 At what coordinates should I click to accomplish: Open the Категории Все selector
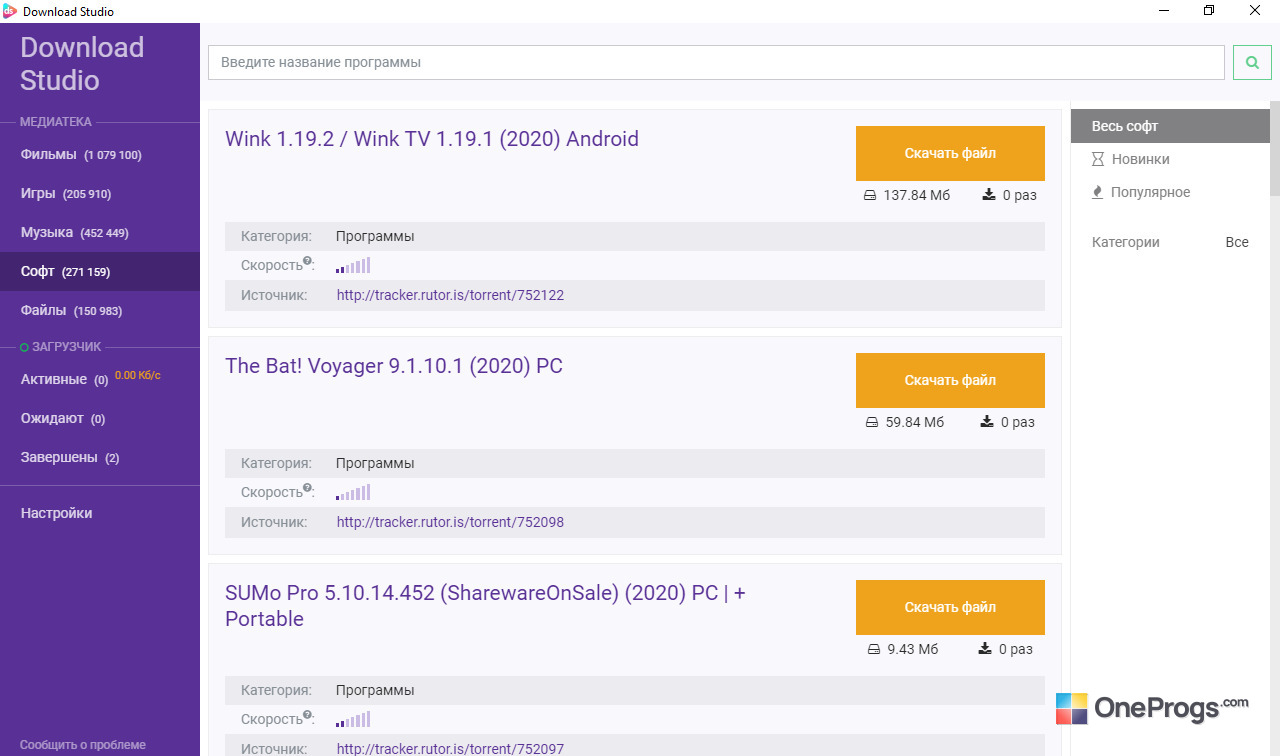point(1170,242)
